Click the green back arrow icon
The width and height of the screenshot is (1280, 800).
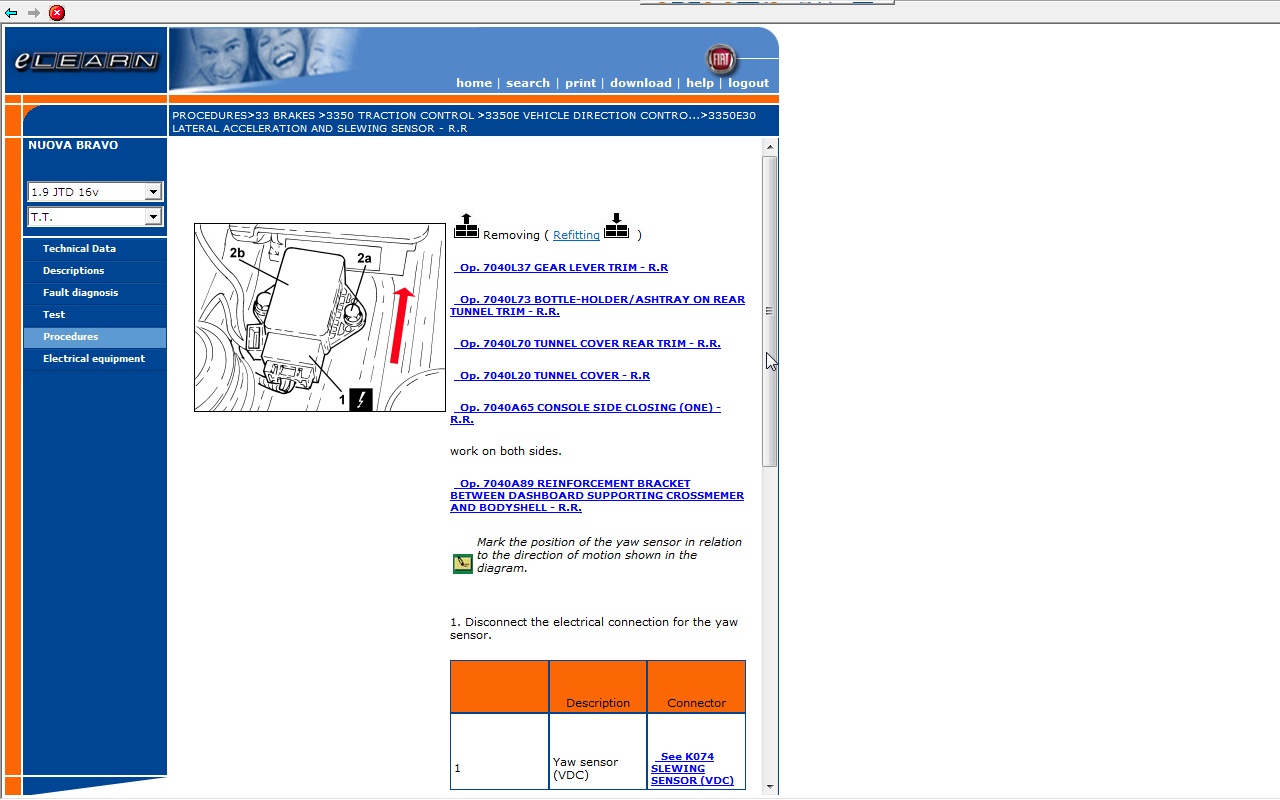point(11,13)
